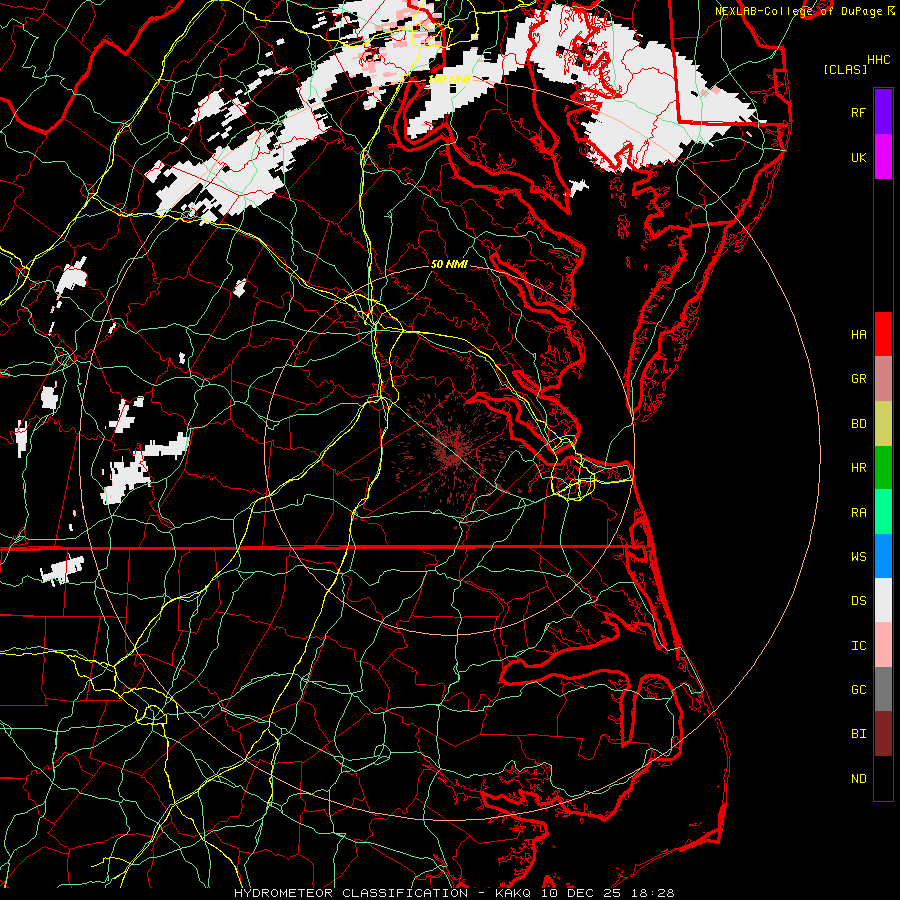
Task: Click the HR legend label
Action: 858,468
